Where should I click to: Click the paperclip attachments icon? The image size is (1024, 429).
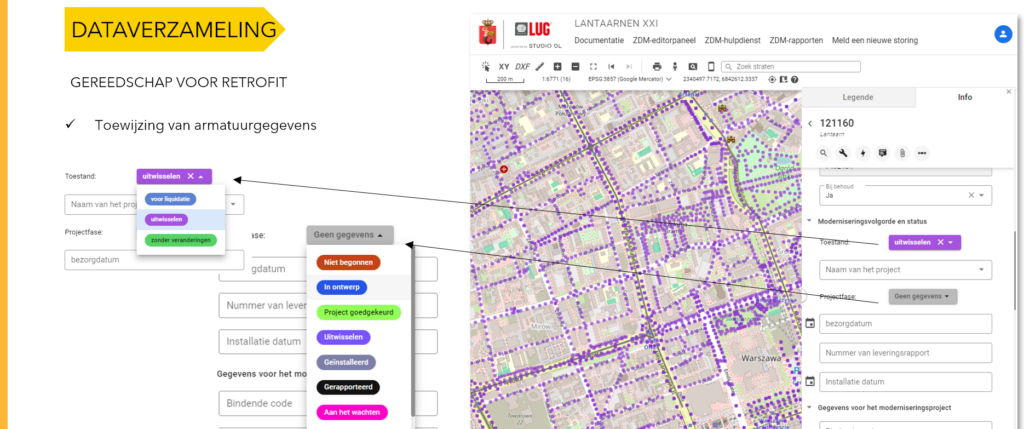coord(902,153)
